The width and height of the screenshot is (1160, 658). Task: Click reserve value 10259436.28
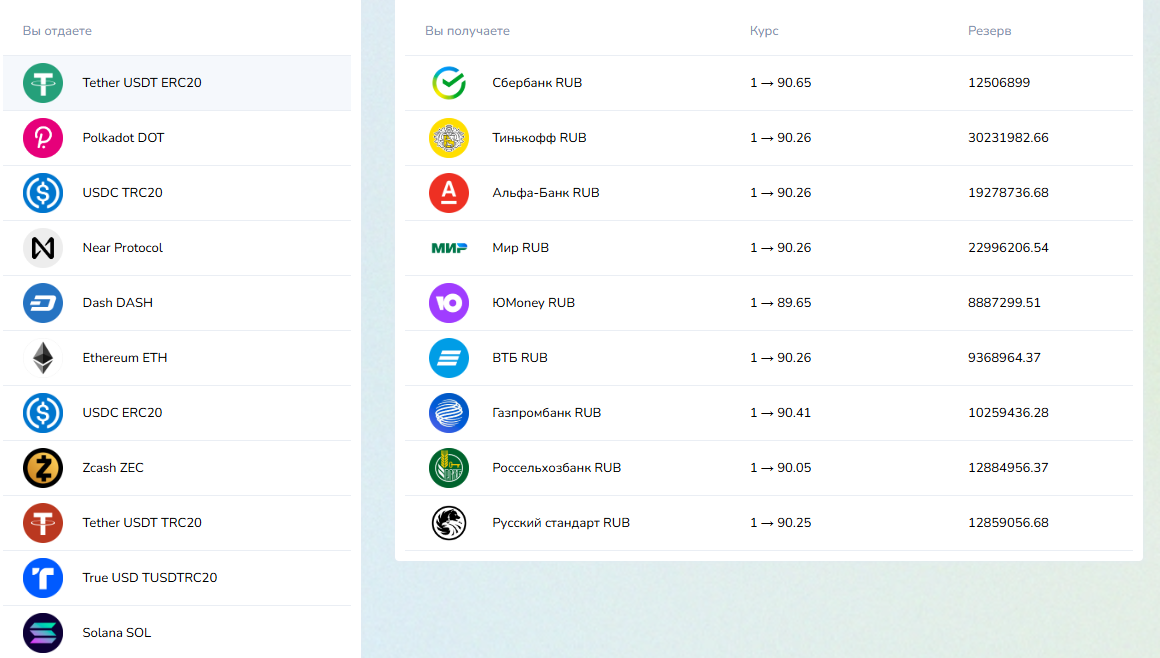click(1008, 413)
